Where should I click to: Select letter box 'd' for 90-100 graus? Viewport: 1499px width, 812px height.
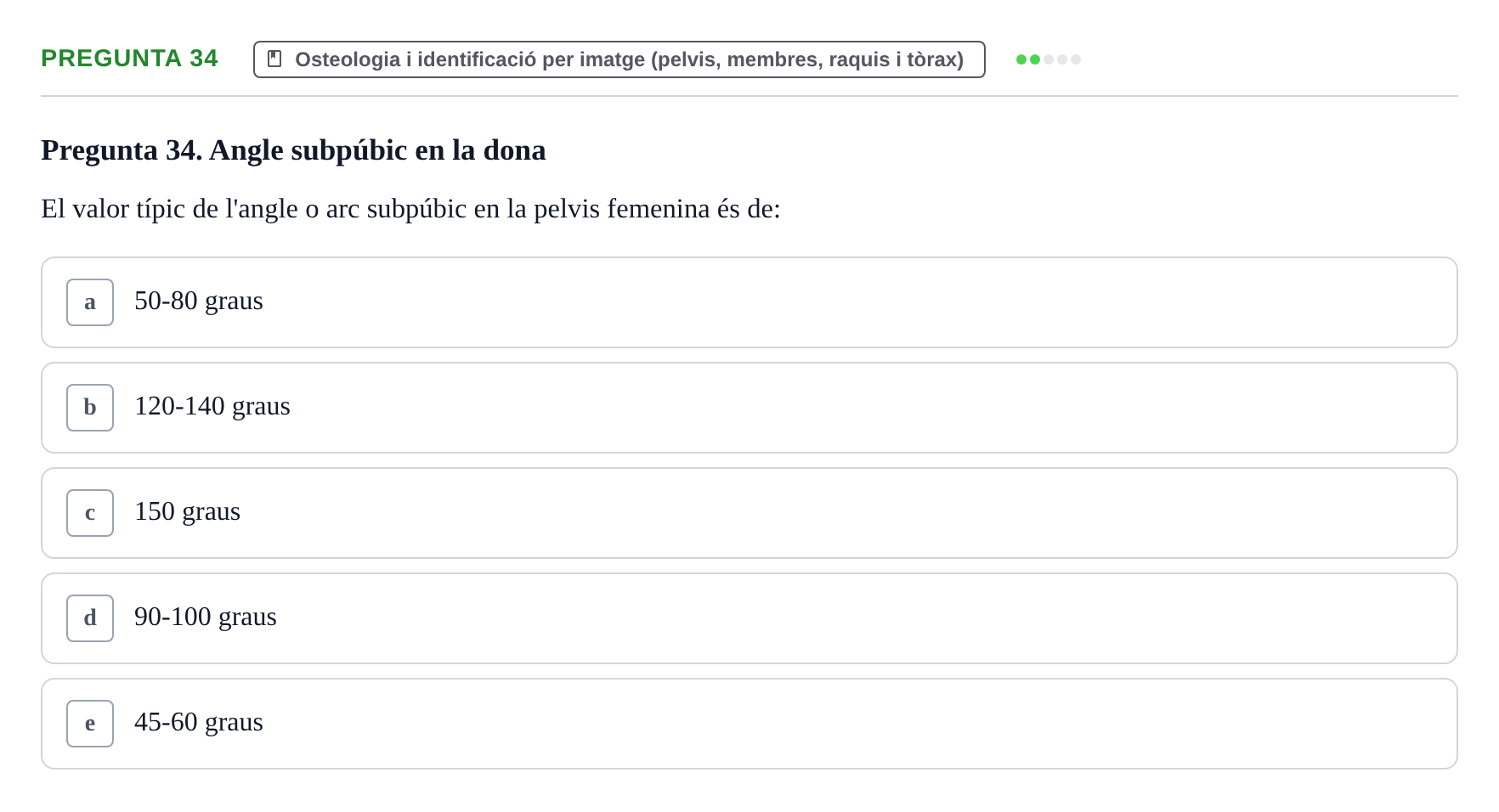click(90, 618)
